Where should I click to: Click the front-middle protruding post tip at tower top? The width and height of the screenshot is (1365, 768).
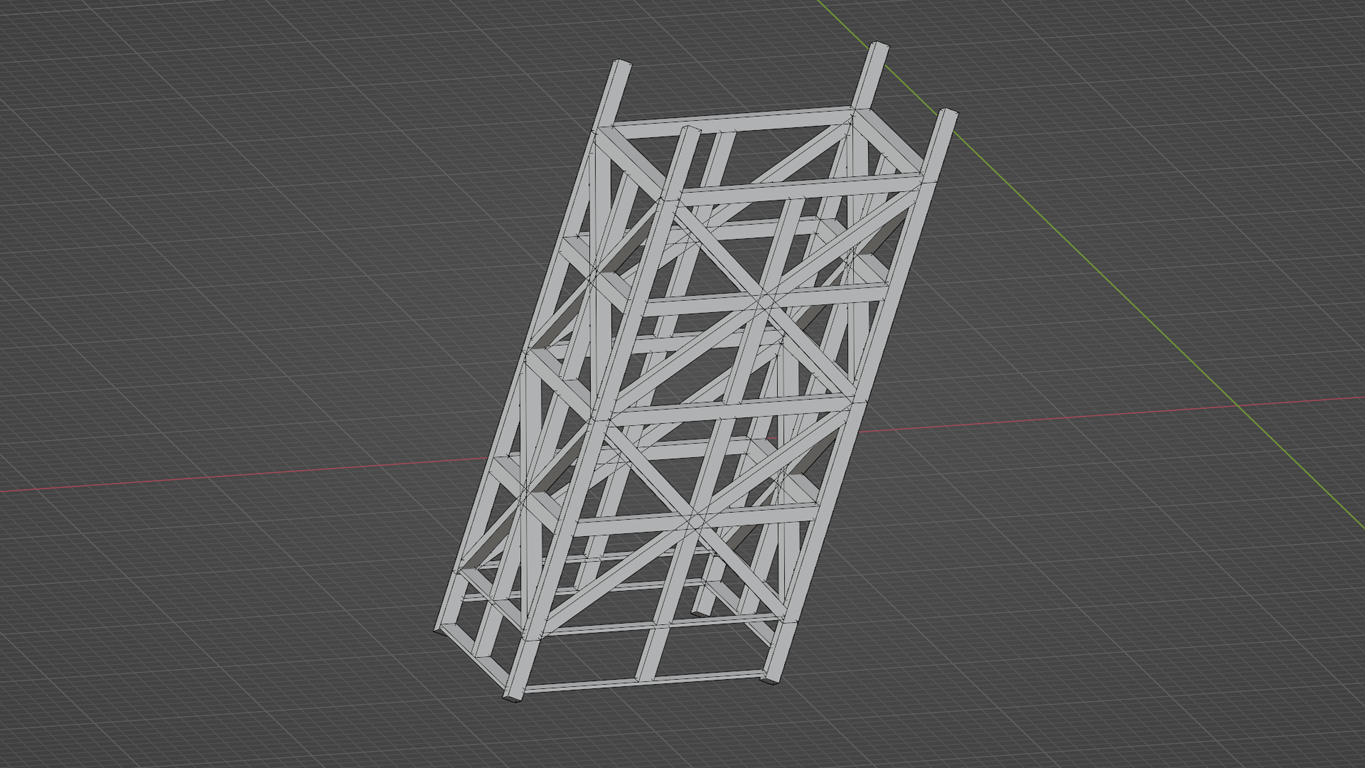point(689,132)
